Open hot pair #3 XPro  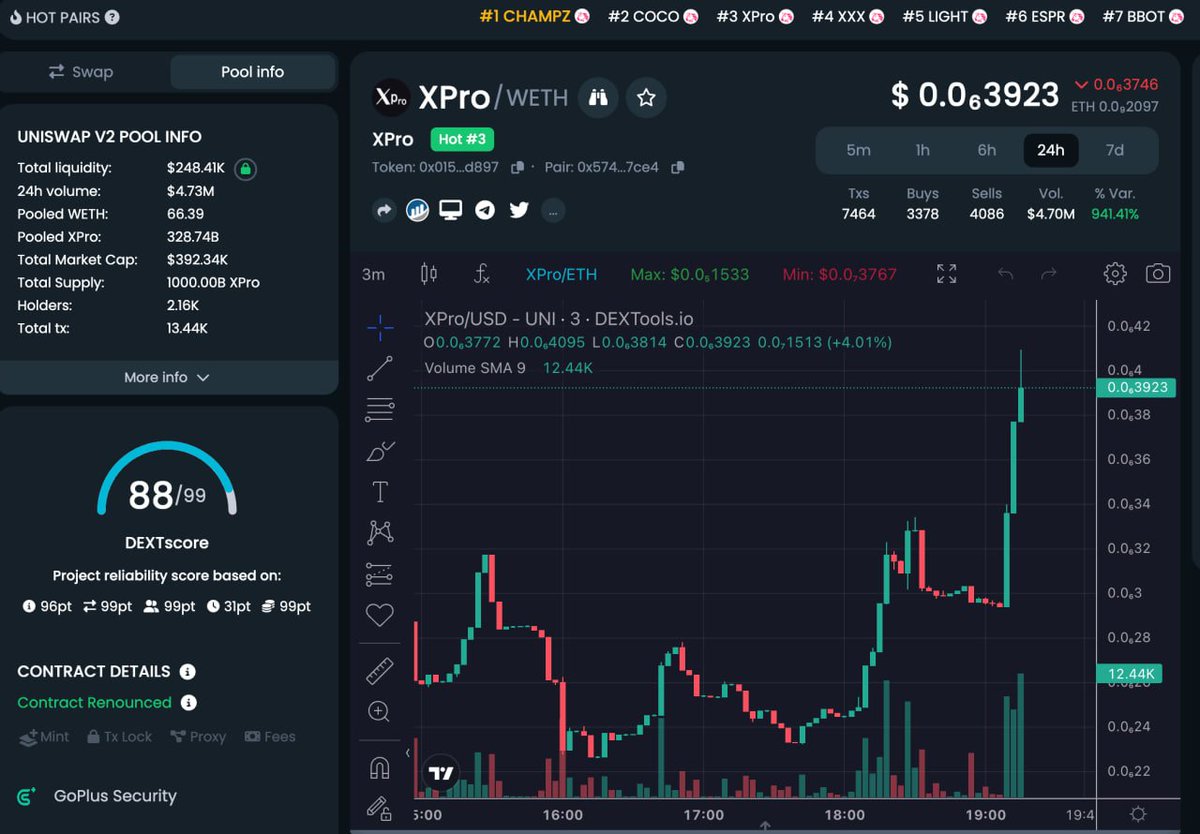click(x=755, y=17)
